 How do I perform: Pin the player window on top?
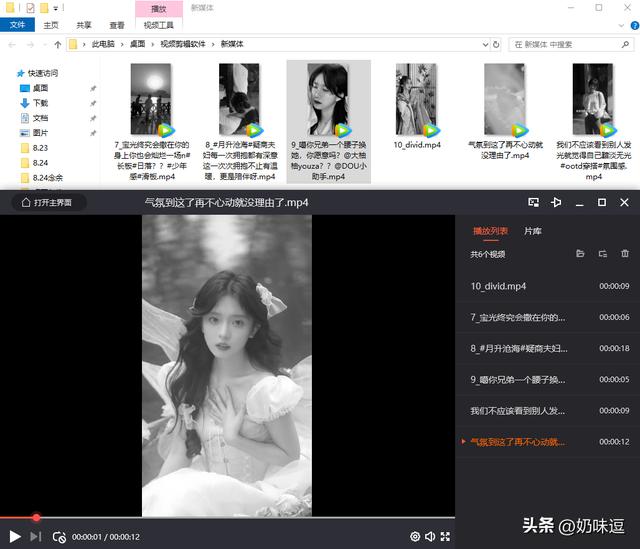tap(556, 203)
